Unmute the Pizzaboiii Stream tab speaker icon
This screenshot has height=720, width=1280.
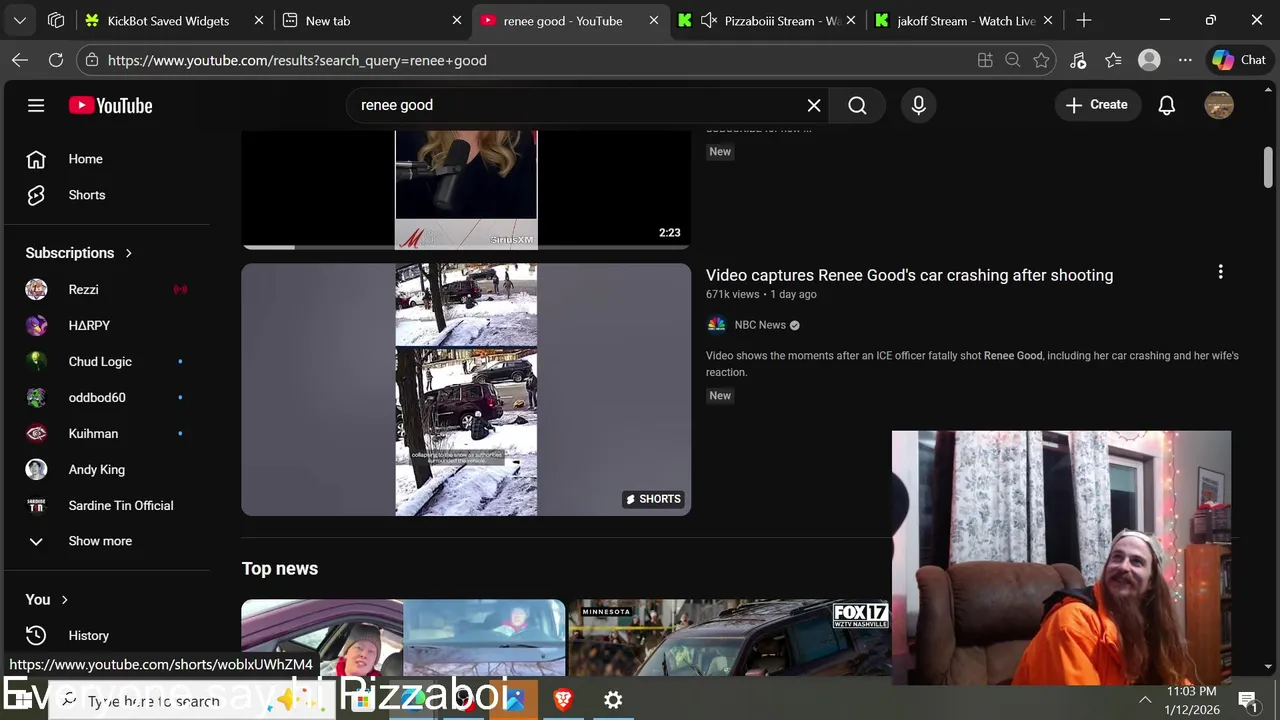[709, 20]
